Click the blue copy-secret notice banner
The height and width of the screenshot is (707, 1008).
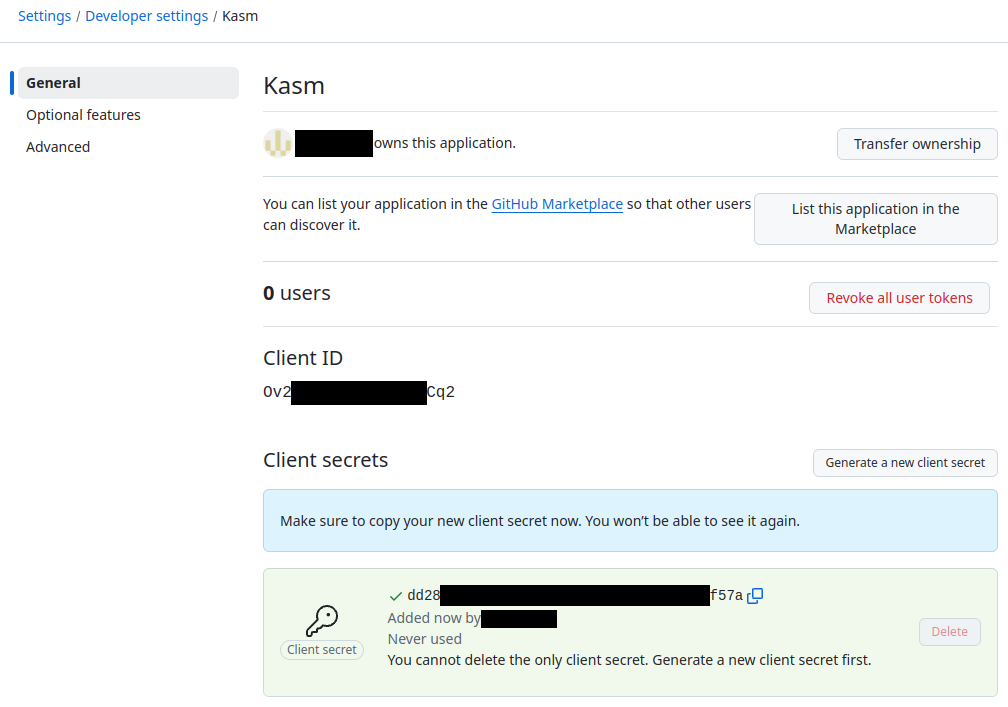[630, 520]
